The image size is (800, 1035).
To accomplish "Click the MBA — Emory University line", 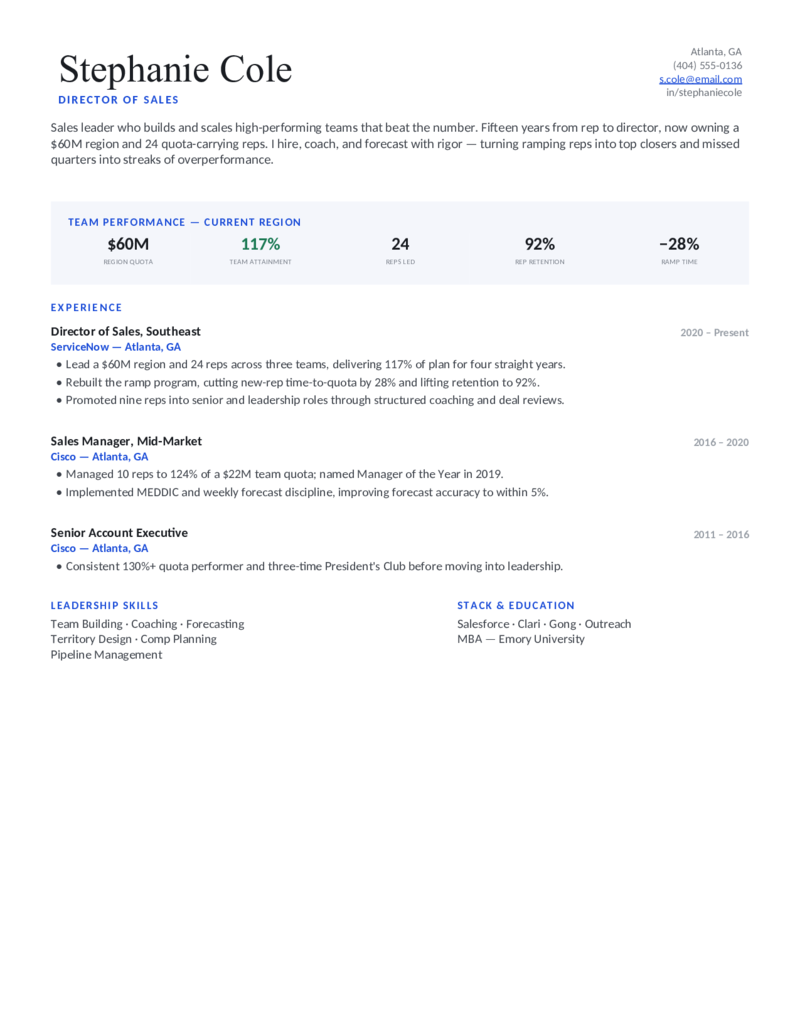I will (521, 639).
